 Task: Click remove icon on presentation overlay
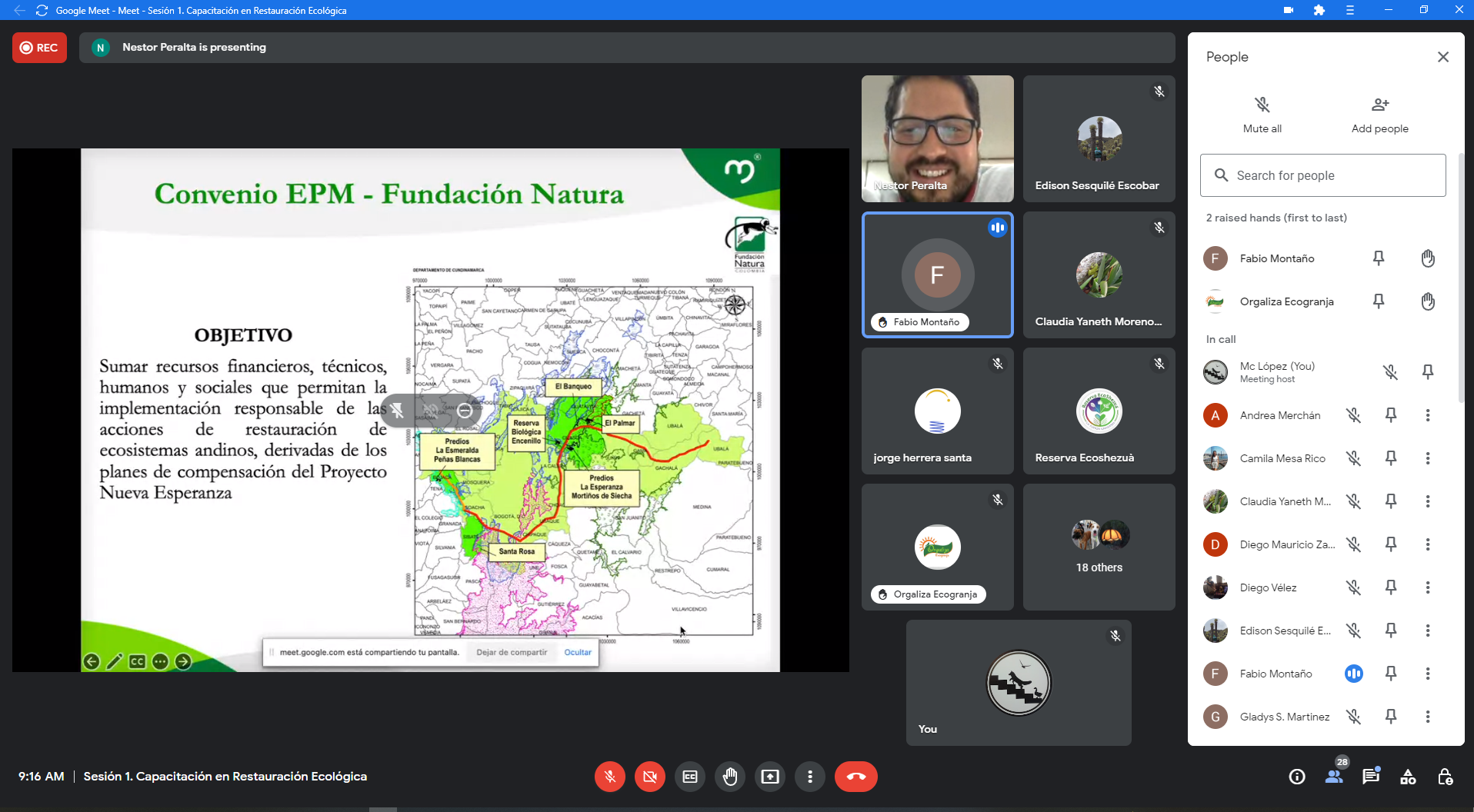point(465,411)
